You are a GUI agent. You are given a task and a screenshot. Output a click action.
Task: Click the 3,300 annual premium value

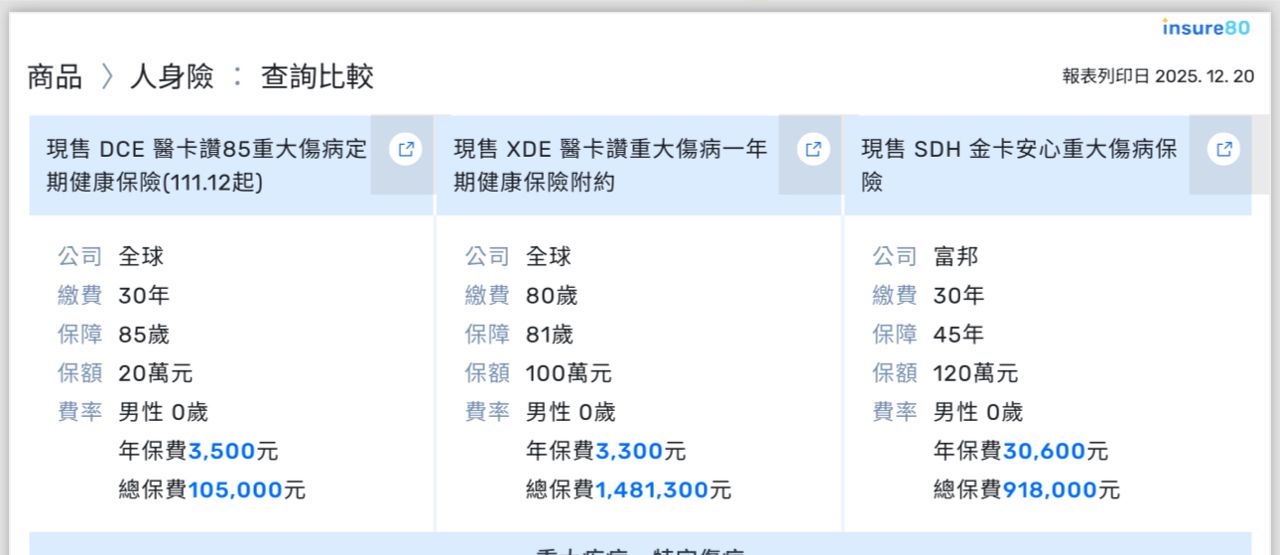click(x=629, y=451)
